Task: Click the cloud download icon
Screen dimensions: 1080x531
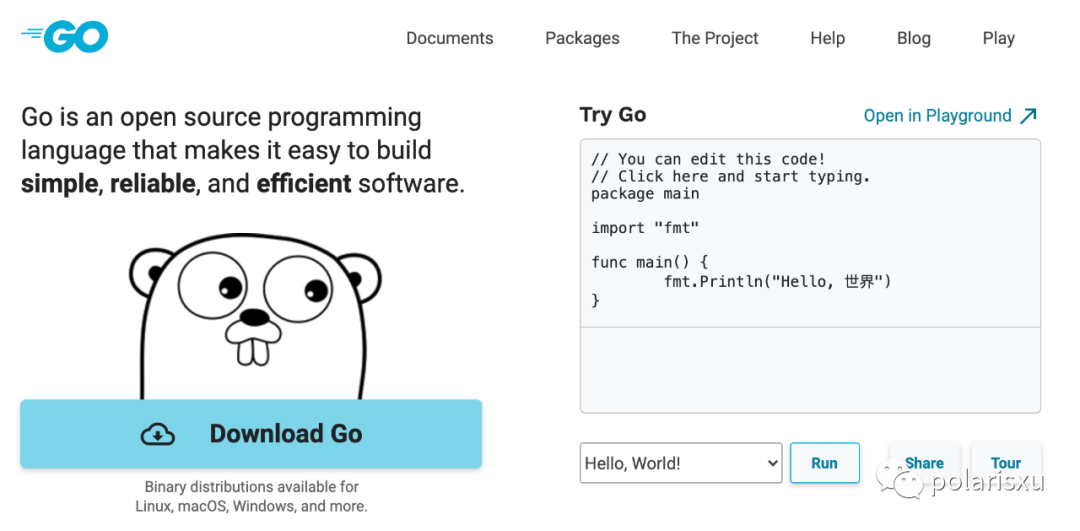Action: 158,434
